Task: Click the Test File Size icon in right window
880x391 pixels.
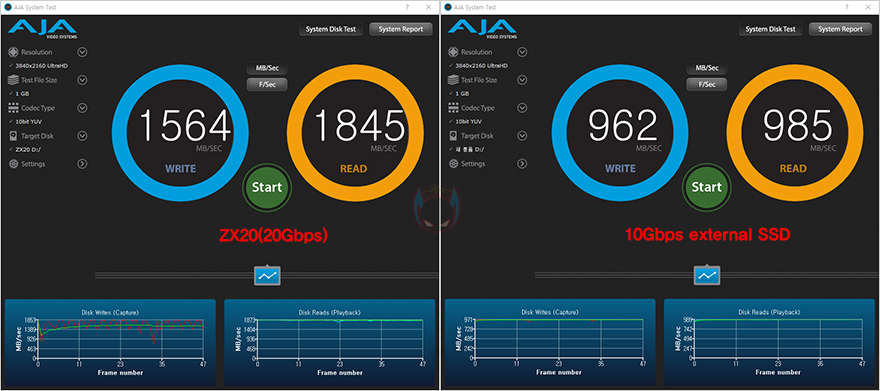Action: coord(453,80)
